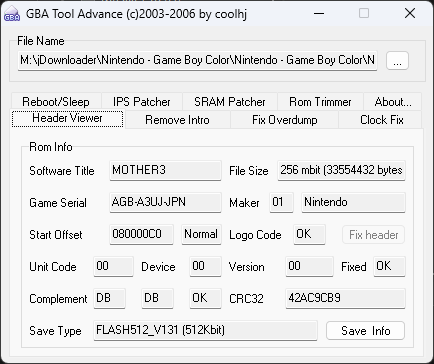The width and height of the screenshot is (434, 364).
Task: Click the Game Serial field AGB-A3UJ-JPN
Action: click(x=165, y=202)
